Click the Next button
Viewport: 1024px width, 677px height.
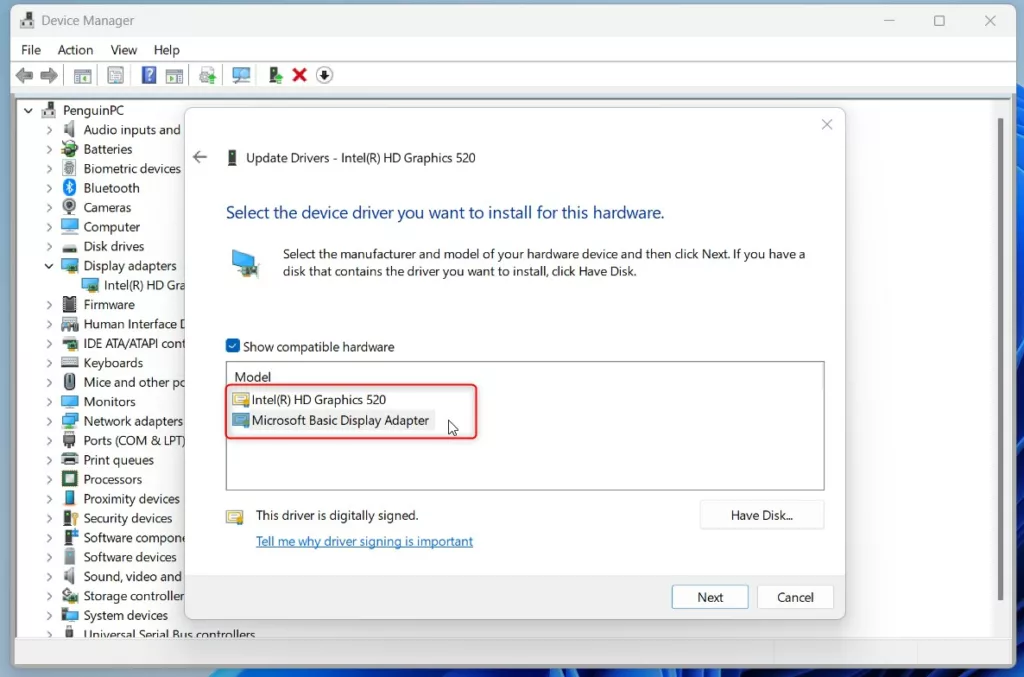pos(710,597)
